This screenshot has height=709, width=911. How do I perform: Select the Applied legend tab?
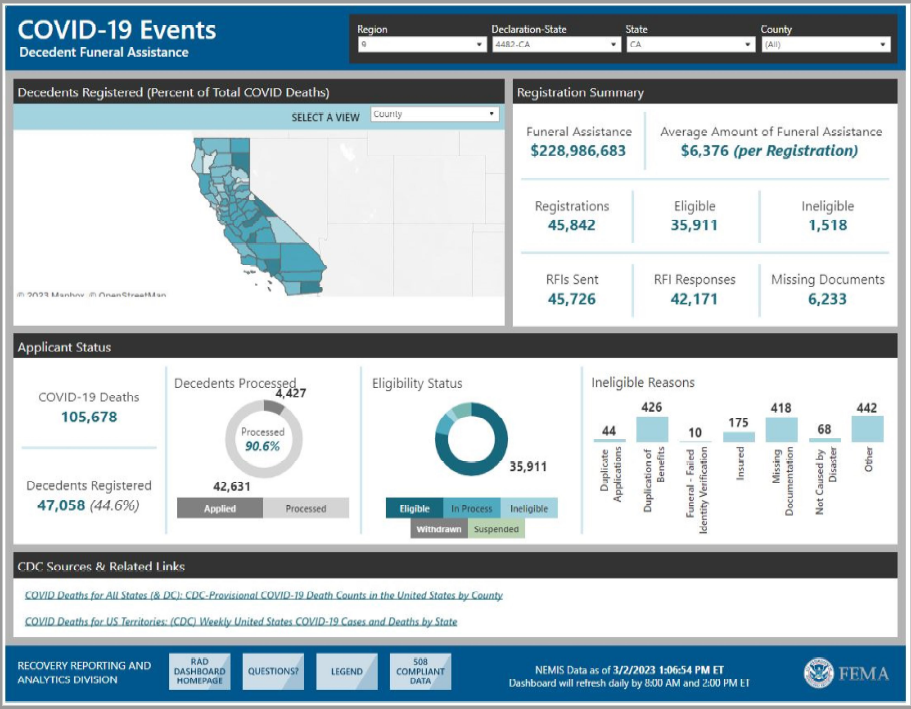(220, 509)
